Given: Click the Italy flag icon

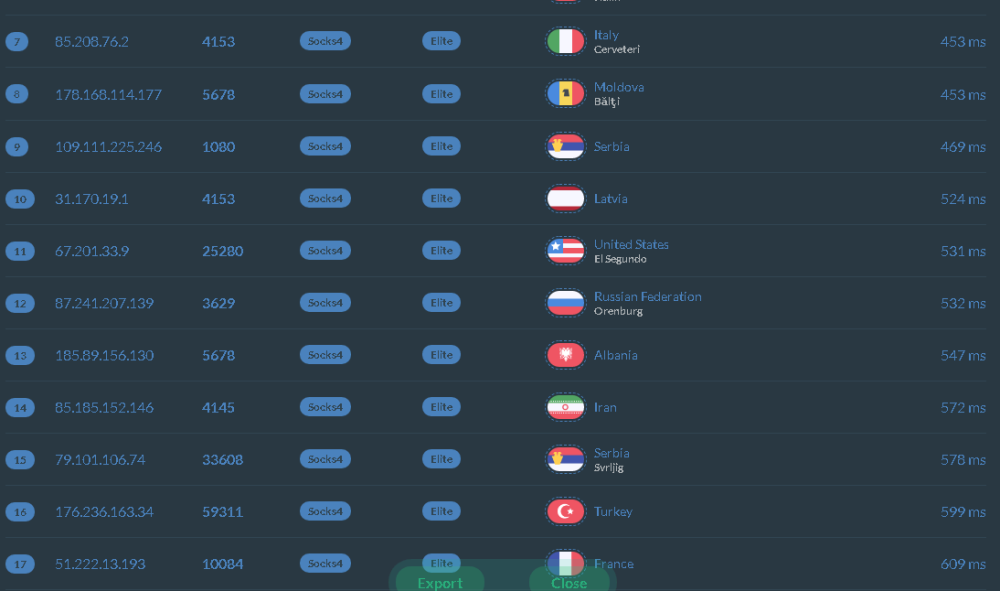Looking at the screenshot, I should tap(565, 42).
